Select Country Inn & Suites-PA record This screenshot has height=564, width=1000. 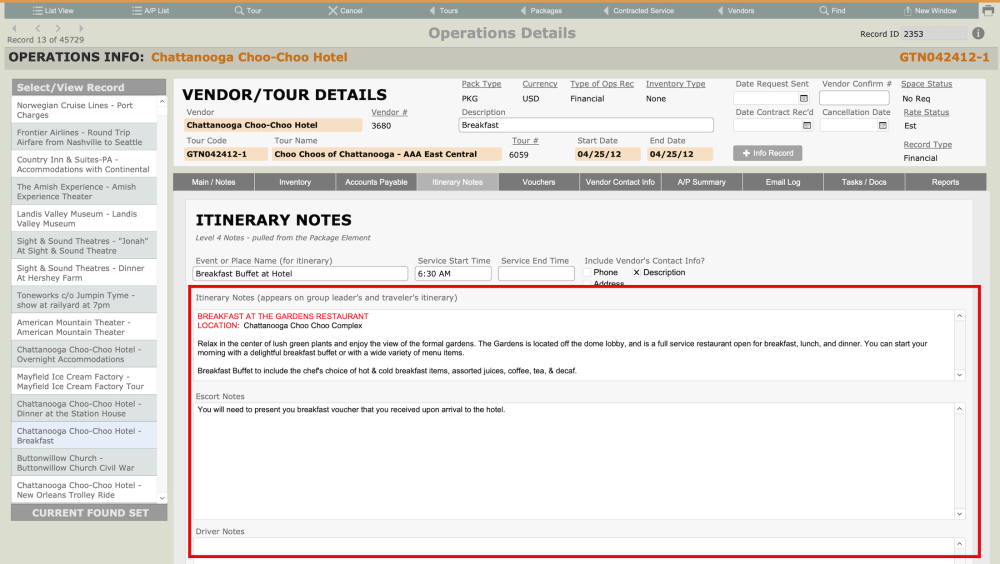click(x=84, y=164)
